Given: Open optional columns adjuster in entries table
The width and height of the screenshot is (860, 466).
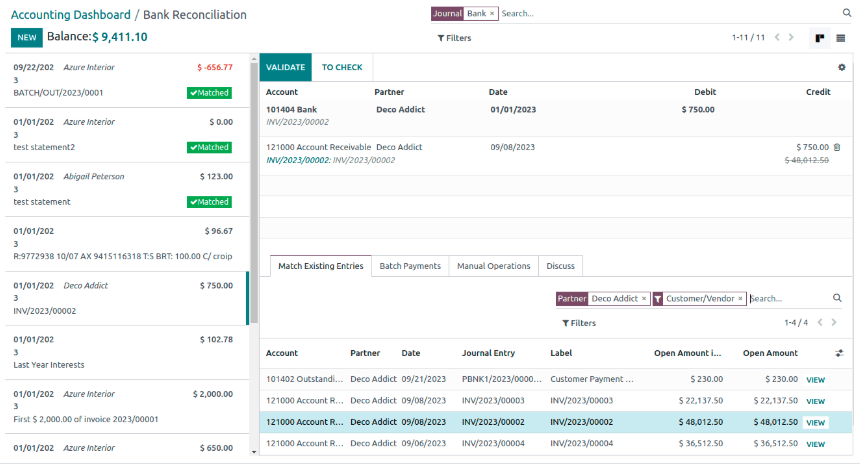Looking at the screenshot, I should click(x=839, y=353).
